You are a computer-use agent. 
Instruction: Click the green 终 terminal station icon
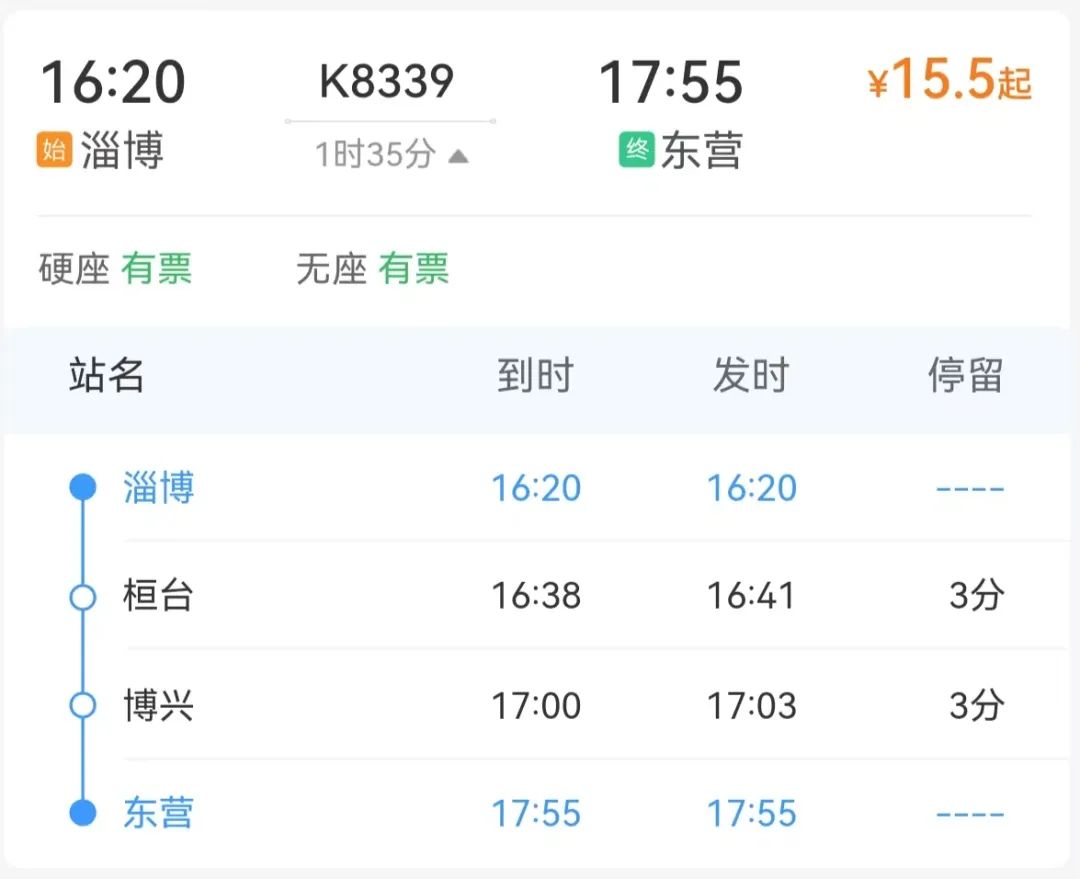click(636, 150)
